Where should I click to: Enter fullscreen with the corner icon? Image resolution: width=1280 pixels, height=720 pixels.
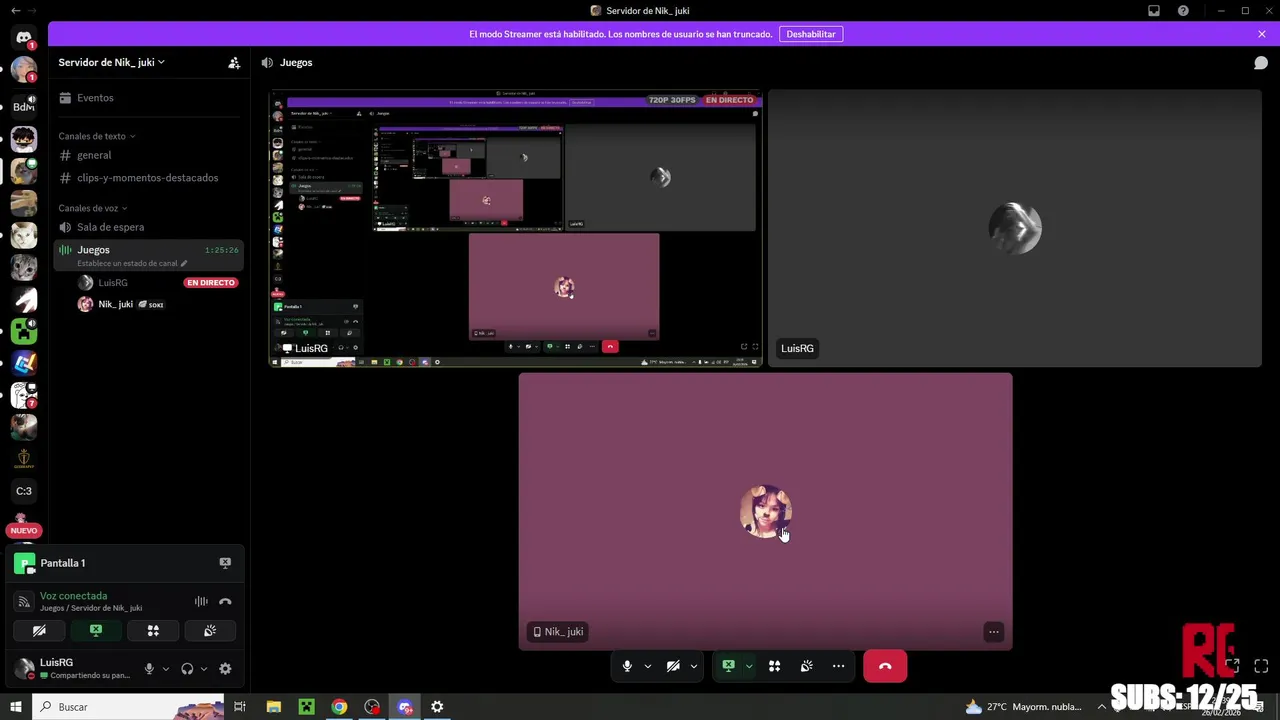pyautogui.click(x=1261, y=666)
